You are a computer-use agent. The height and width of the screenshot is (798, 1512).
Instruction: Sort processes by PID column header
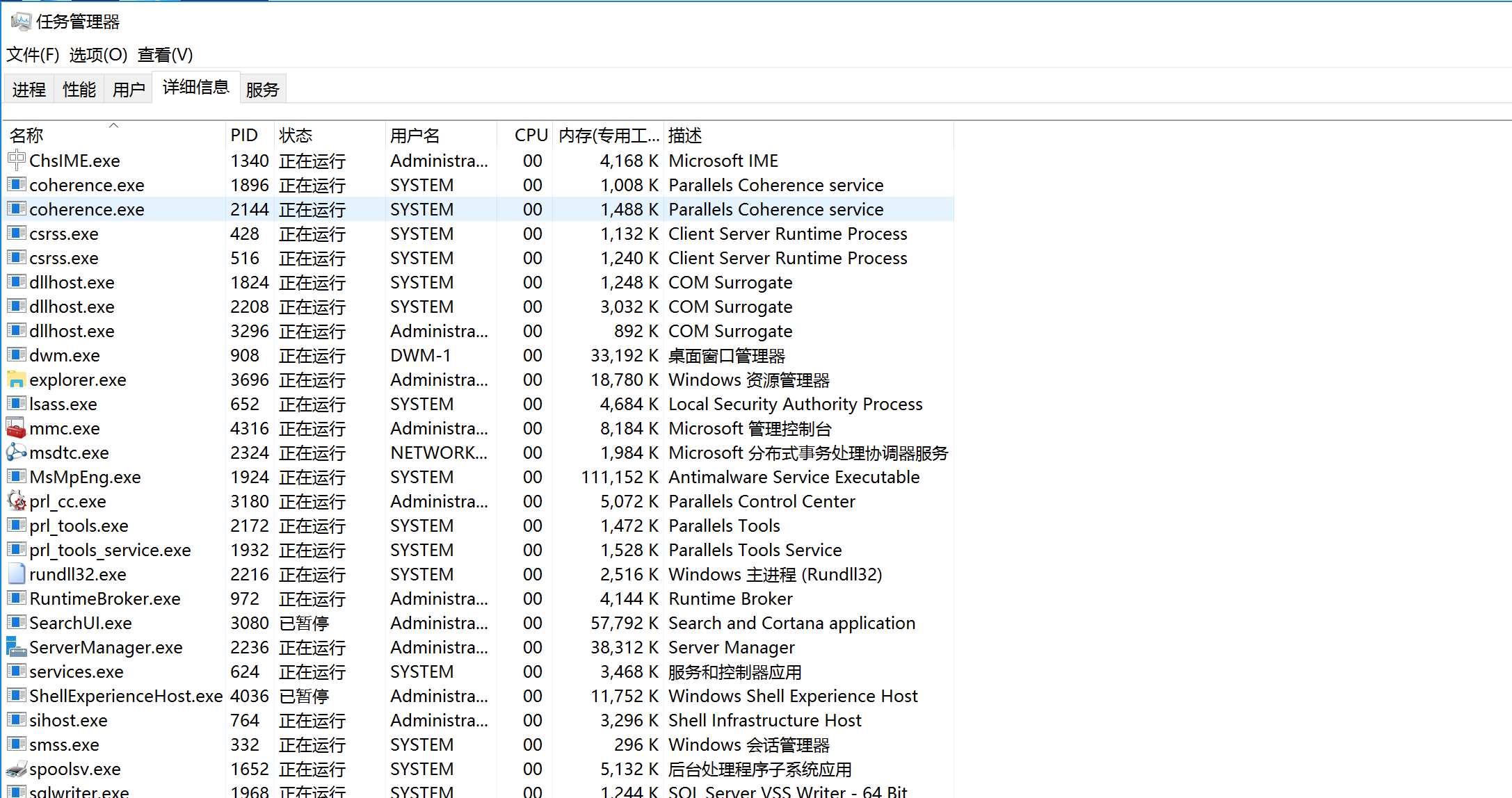pyautogui.click(x=244, y=136)
